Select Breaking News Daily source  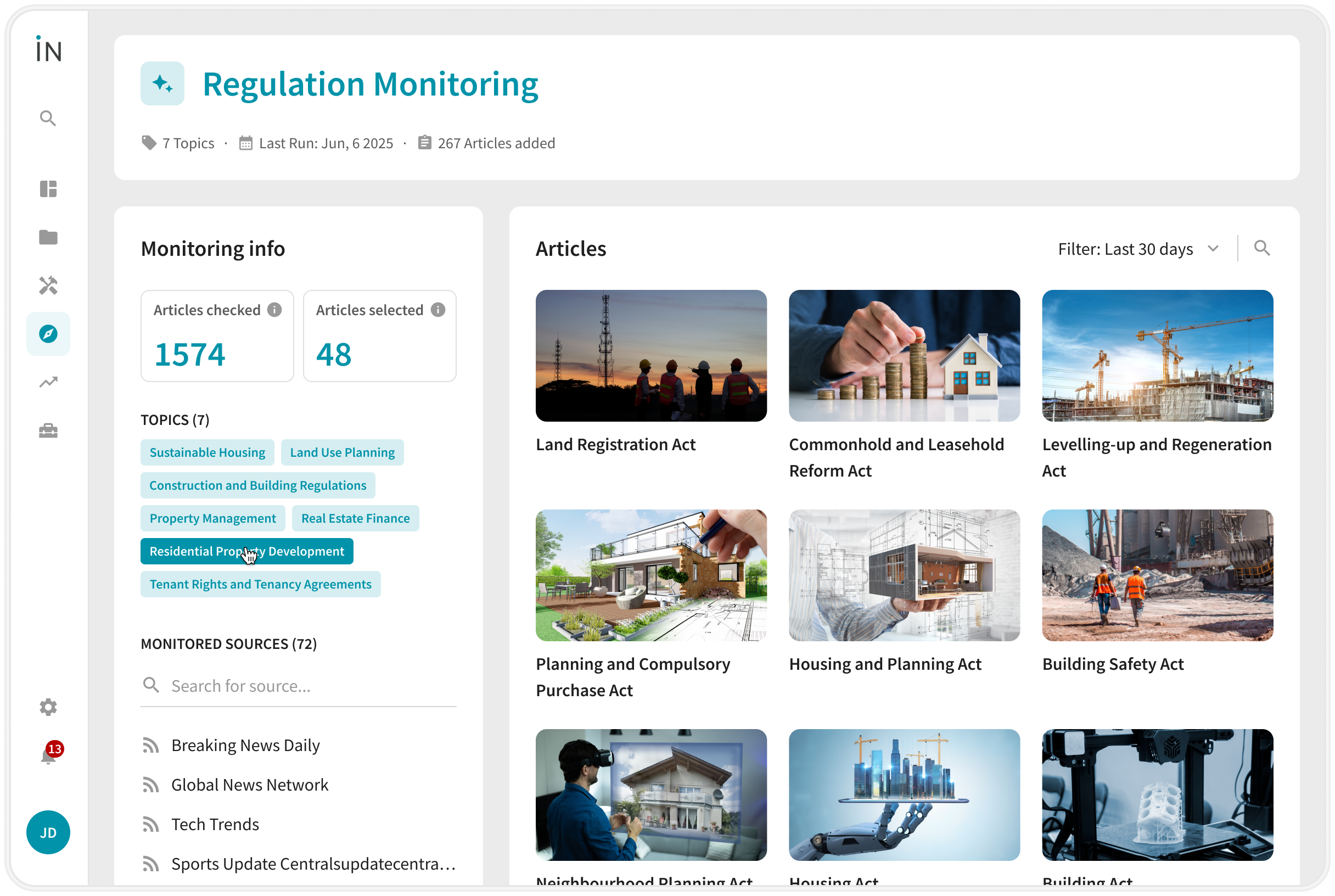tap(245, 745)
